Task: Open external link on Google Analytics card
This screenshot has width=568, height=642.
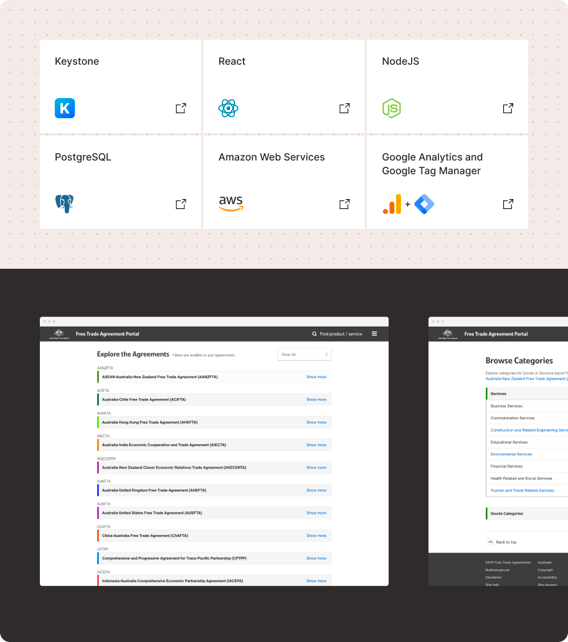Action: point(508,204)
